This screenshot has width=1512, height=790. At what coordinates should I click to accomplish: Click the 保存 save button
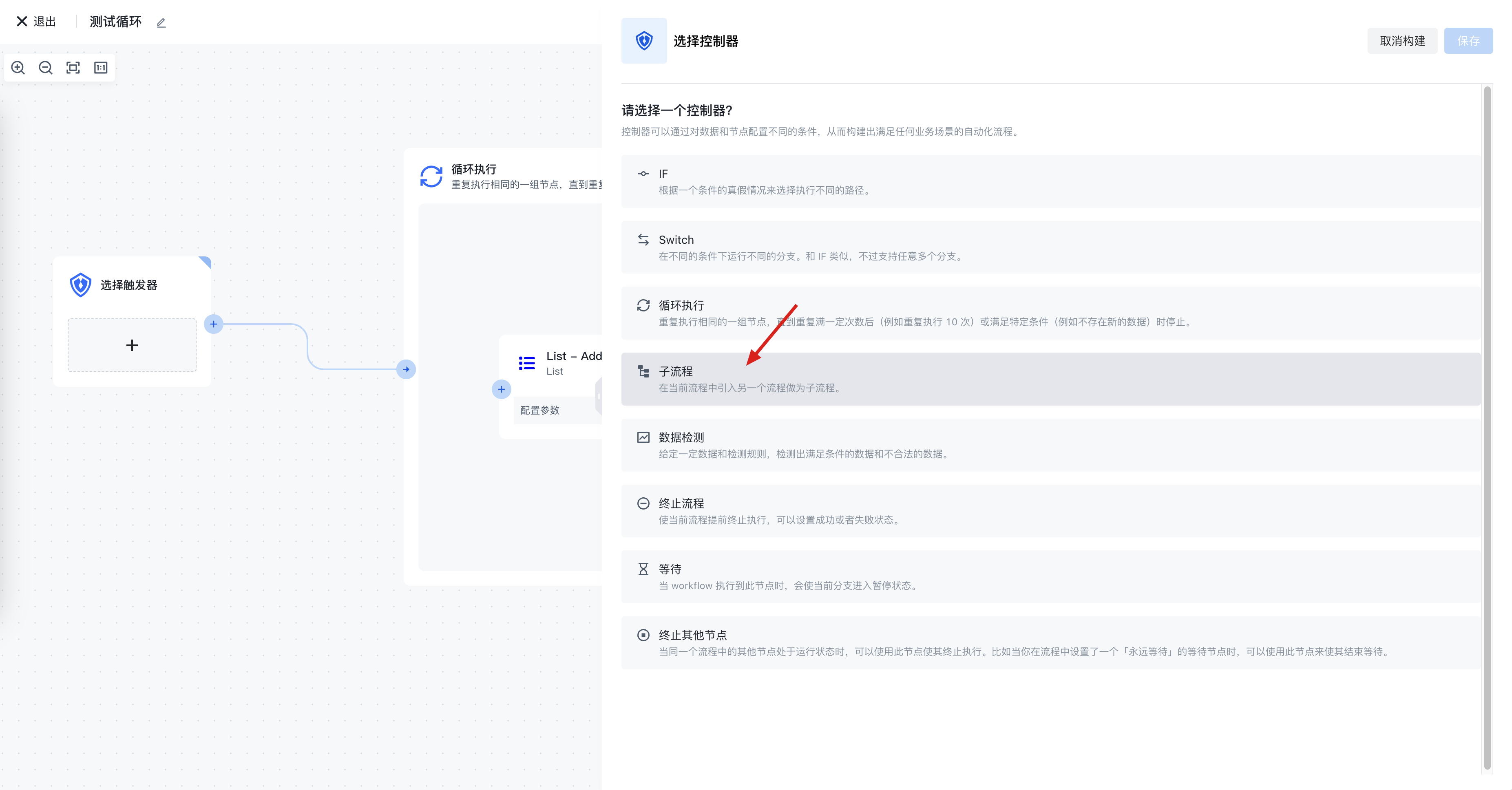pyautogui.click(x=1468, y=41)
